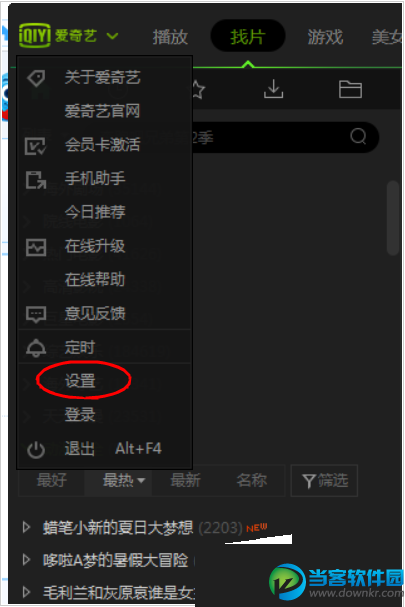Expand the 毛利兰和灰原哀 list item
This screenshot has height=607, width=405.
(x=26, y=592)
